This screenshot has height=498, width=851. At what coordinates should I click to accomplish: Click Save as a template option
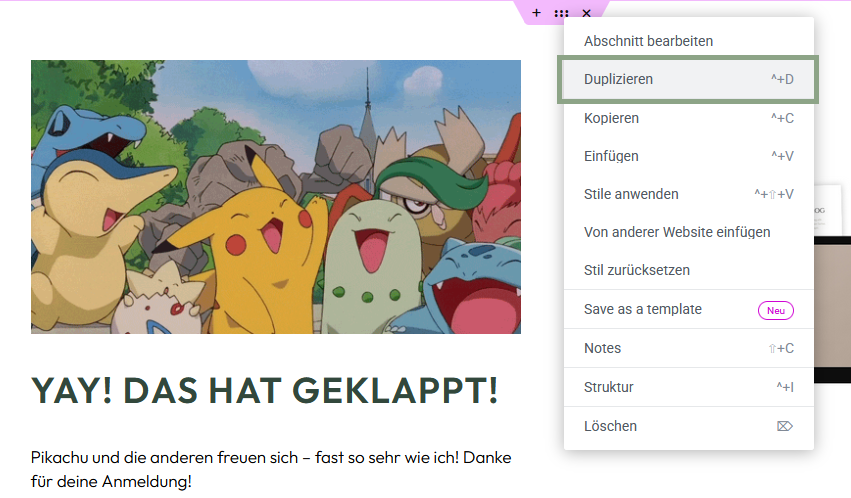click(x=689, y=309)
